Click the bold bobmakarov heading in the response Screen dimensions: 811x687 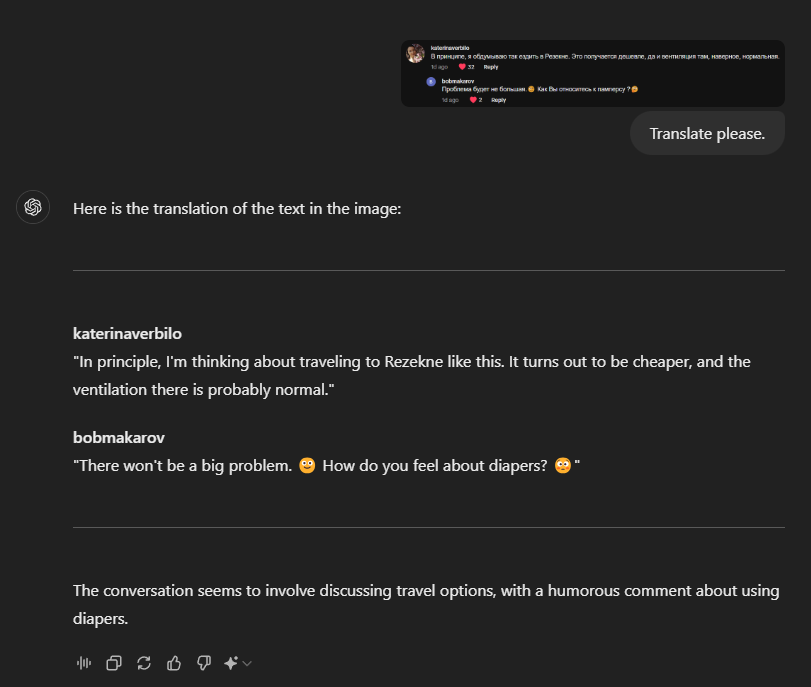pos(119,437)
